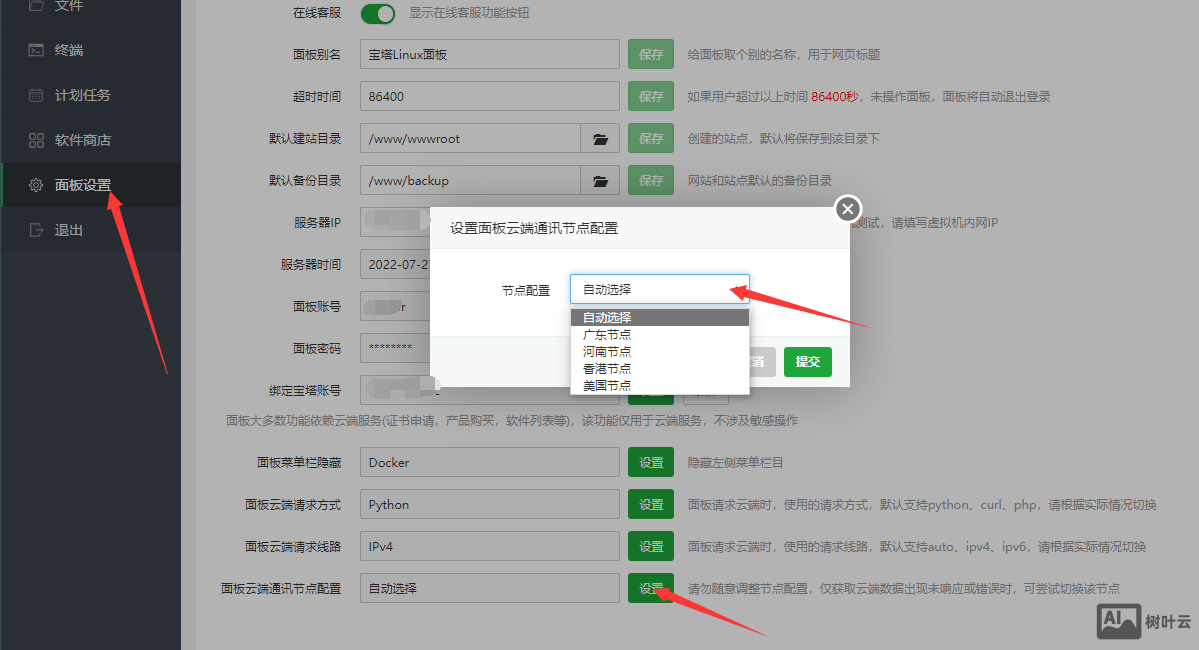Click 设置 next to 面板菜单栏隐藏
1199x650 pixels.
(651, 462)
